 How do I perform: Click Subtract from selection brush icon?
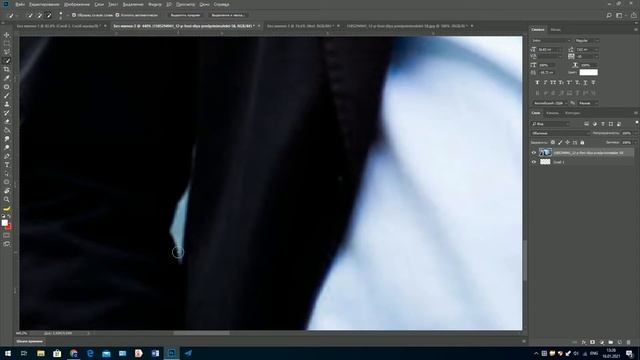pyautogui.click(x=49, y=15)
